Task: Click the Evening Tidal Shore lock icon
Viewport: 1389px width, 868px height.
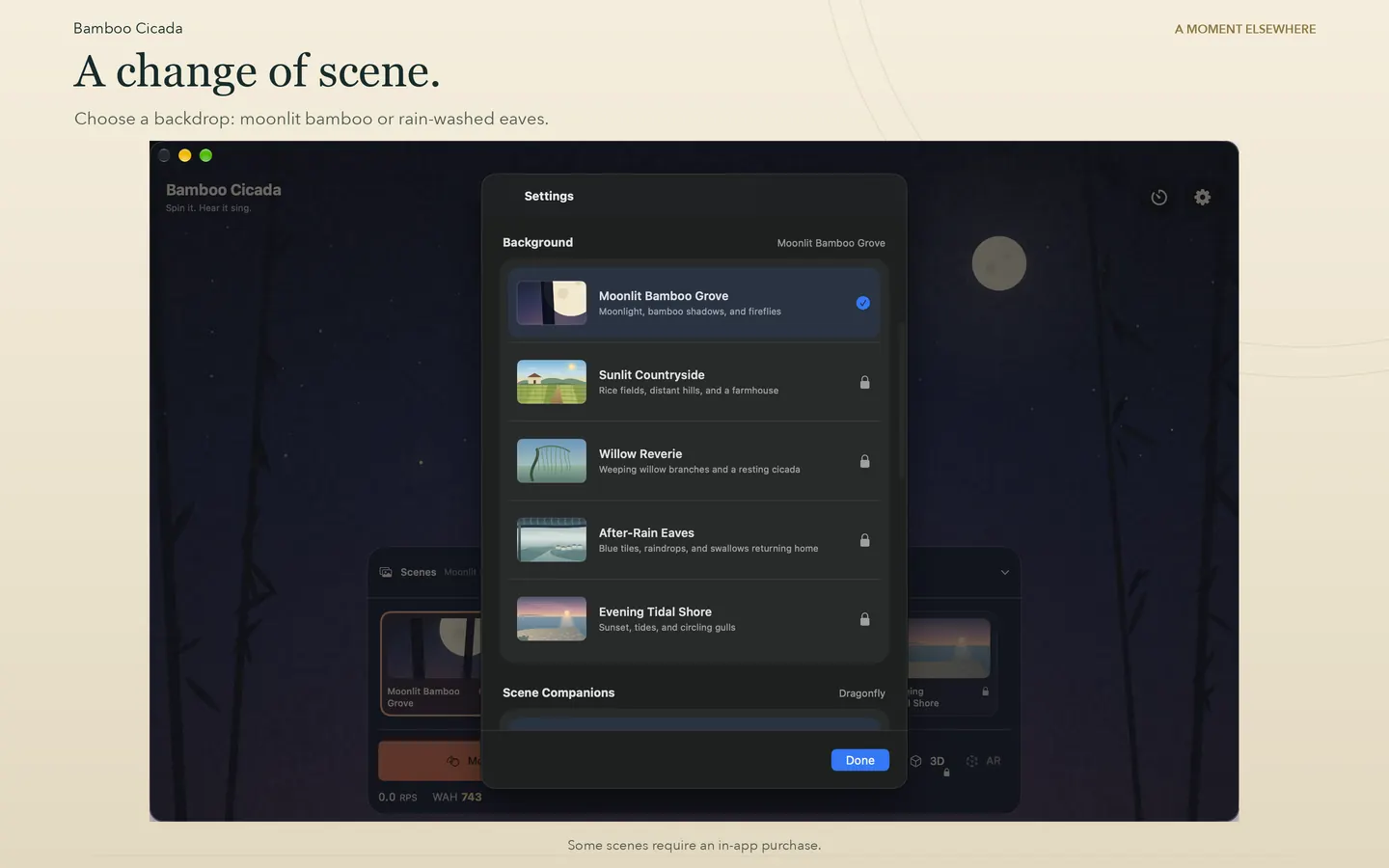Action: 864,619
